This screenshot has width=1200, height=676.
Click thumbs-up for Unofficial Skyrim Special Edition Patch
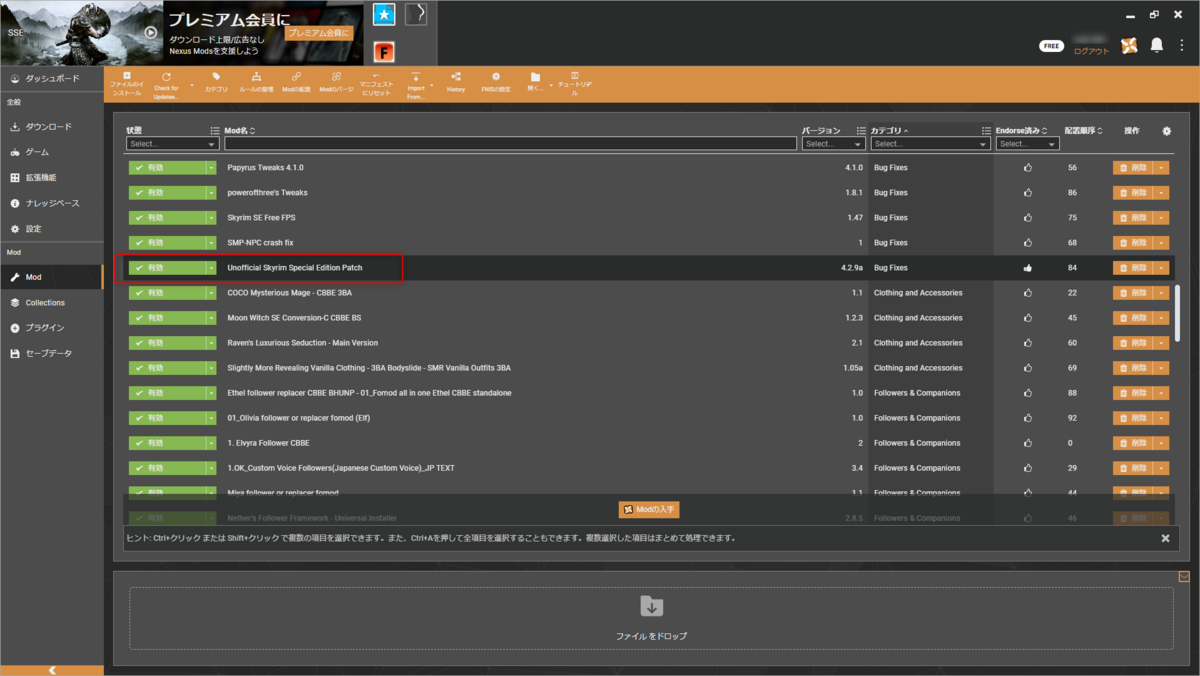pyautogui.click(x=1027, y=268)
